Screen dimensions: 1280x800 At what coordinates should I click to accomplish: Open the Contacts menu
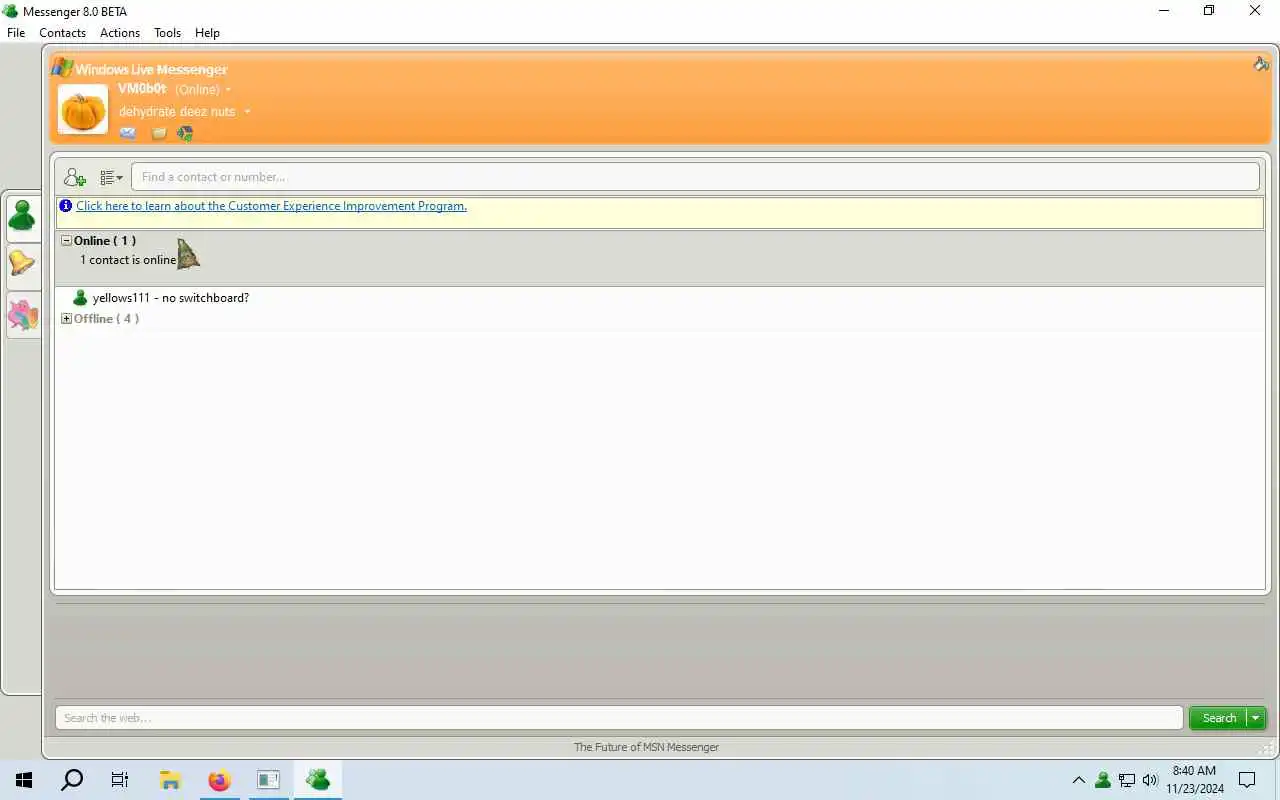pos(62,33)
